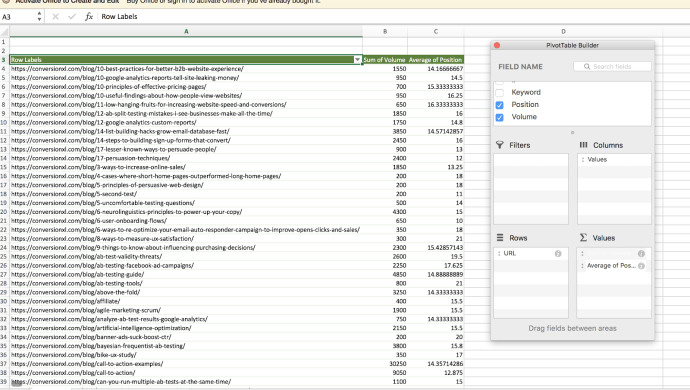Uncheck the Volume field checkbox

499,117
